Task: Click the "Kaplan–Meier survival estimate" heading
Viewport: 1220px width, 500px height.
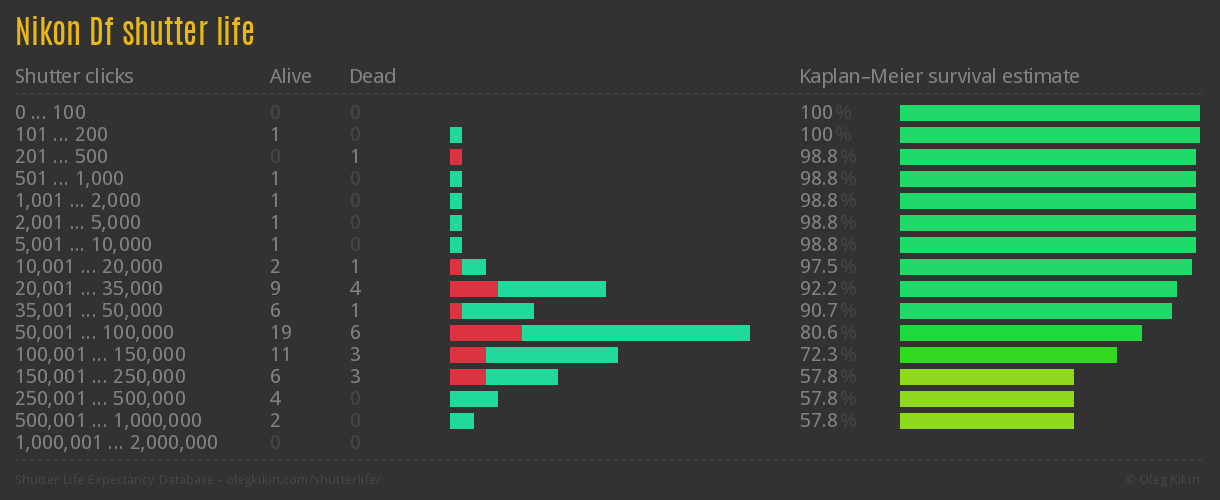Action: click(x=939, y=76)
